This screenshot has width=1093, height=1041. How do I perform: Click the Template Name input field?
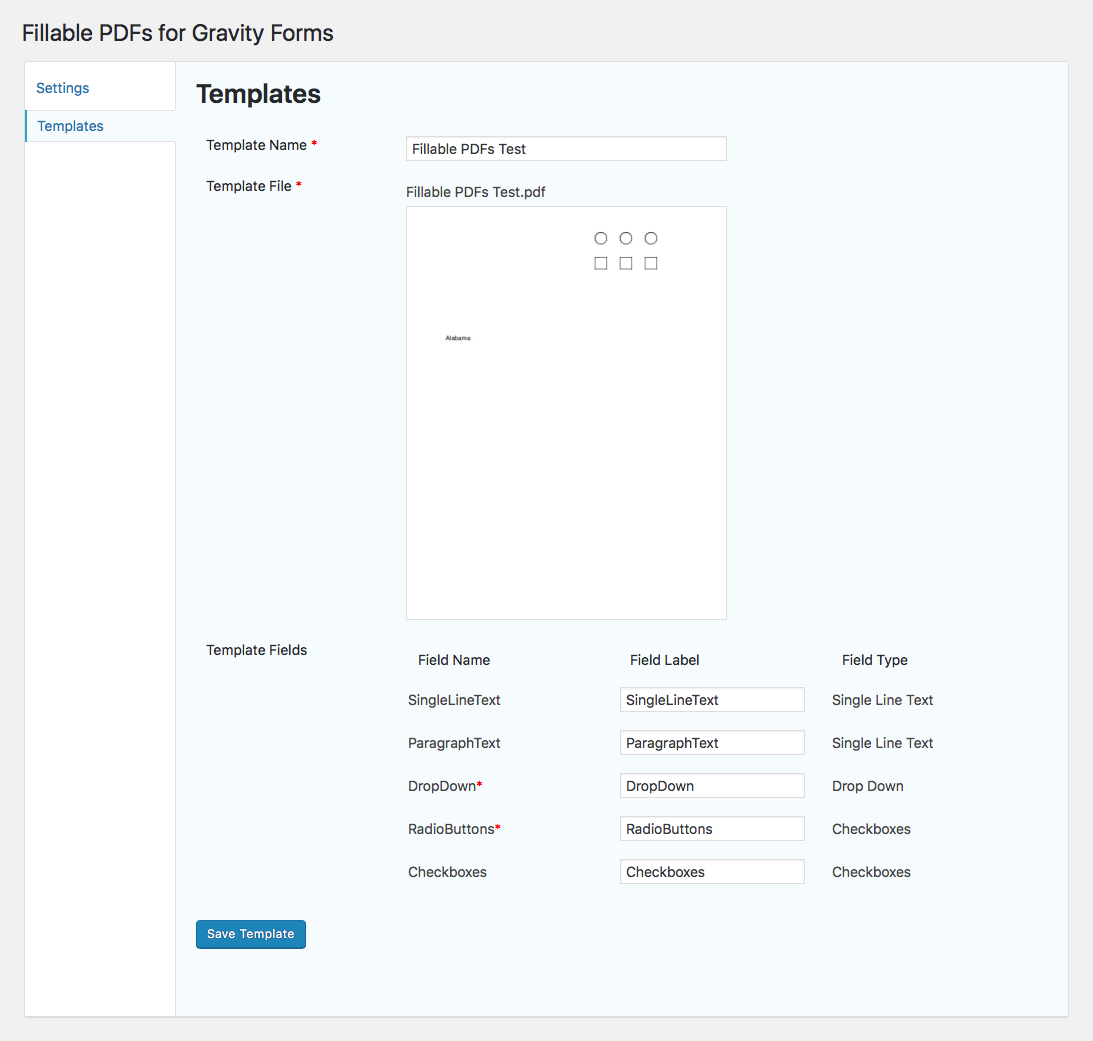tap(566, 149)
